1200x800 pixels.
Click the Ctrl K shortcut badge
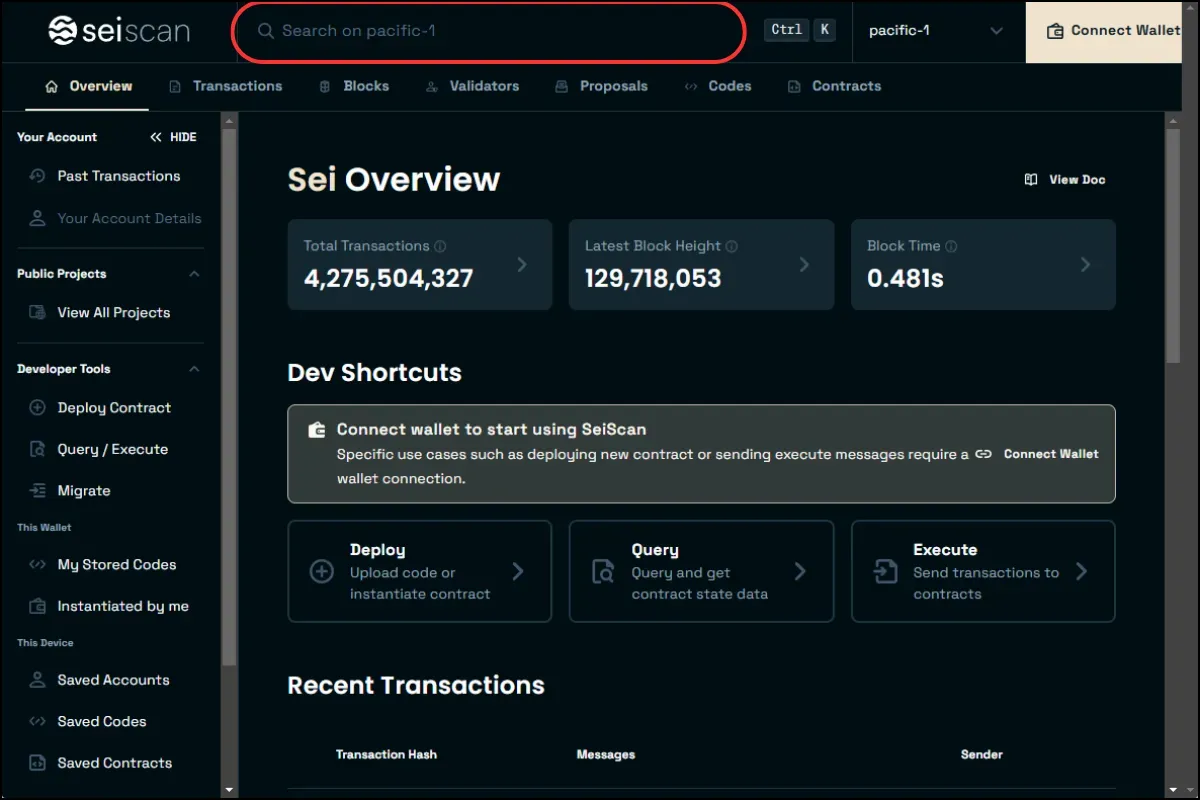click(800, 30)
